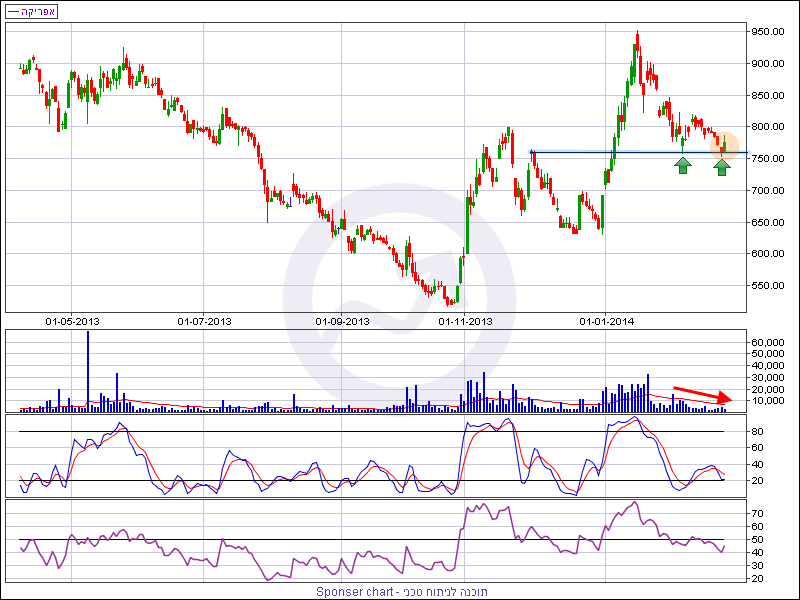This screenshot has height=600, width=800.
Task: Click the left green up arrow marker
Action: pyautogui.click(x=683, y=165)
